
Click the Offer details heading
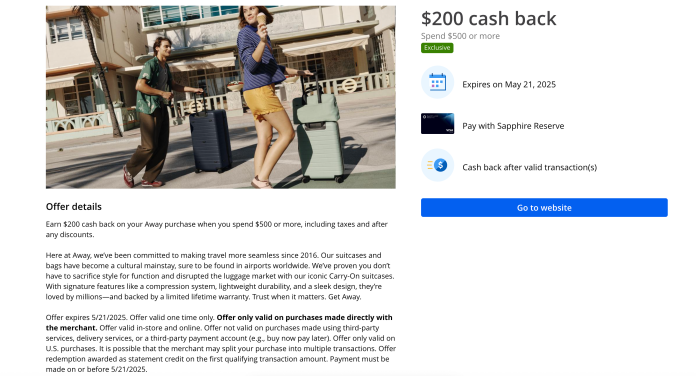(x=74, y=206)
